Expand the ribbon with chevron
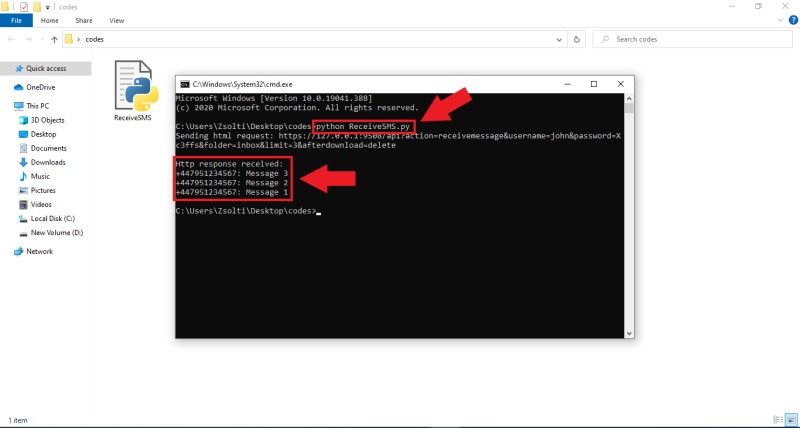Viewport: 800px width, 428px height. tap(780, 20)
